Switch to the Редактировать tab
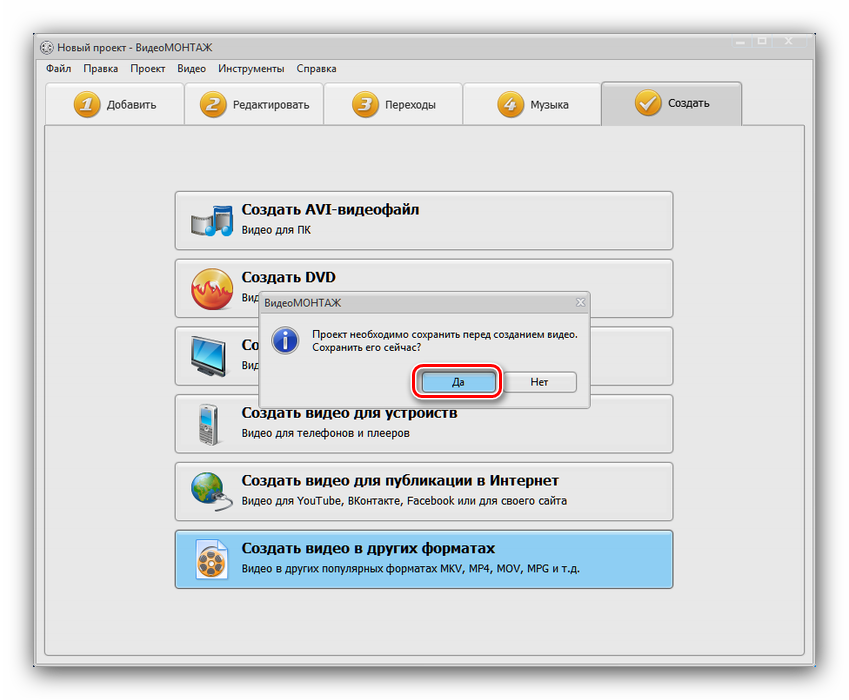Viewport: 849px width, 700px height. [x=254, y=105]
